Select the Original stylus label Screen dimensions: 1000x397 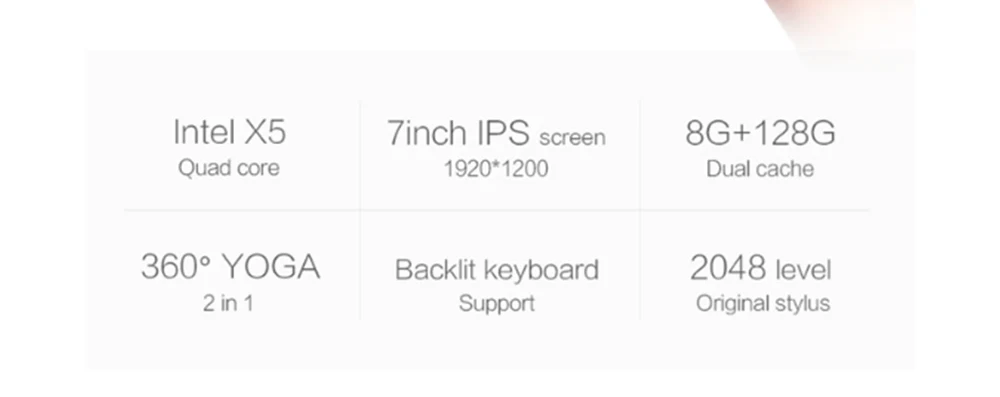click(763, 304)
